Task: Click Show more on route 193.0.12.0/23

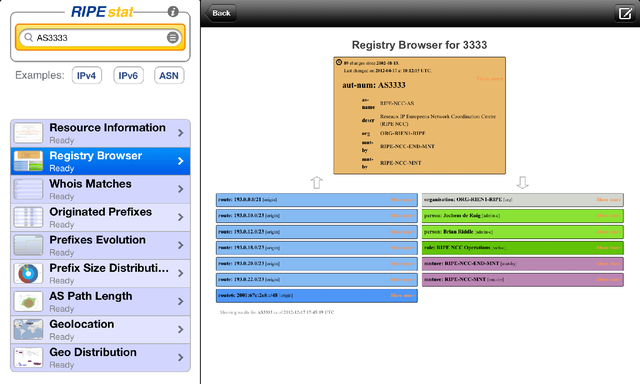Action: pyautogui.click(x=402, y=231)
